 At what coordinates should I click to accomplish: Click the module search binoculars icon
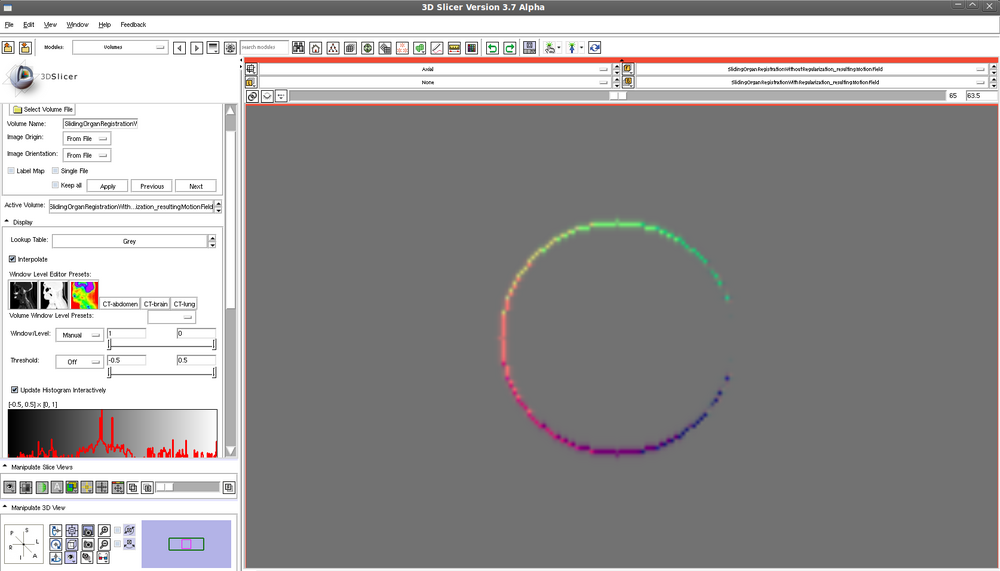coord(298,48)
